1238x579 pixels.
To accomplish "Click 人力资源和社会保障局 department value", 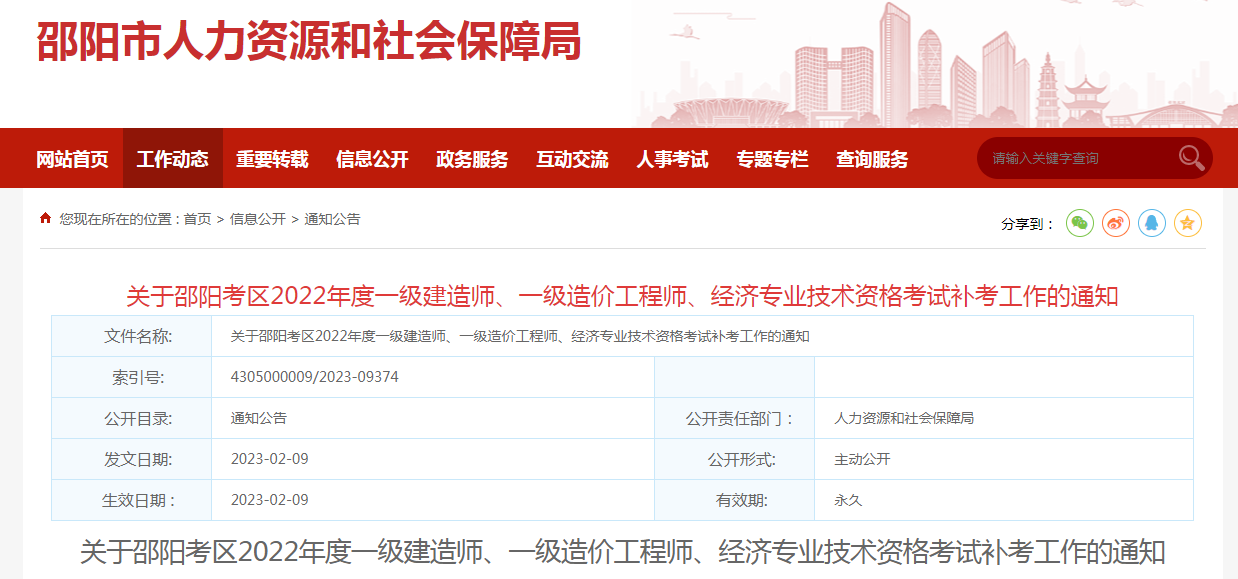I will click(904, 418).
